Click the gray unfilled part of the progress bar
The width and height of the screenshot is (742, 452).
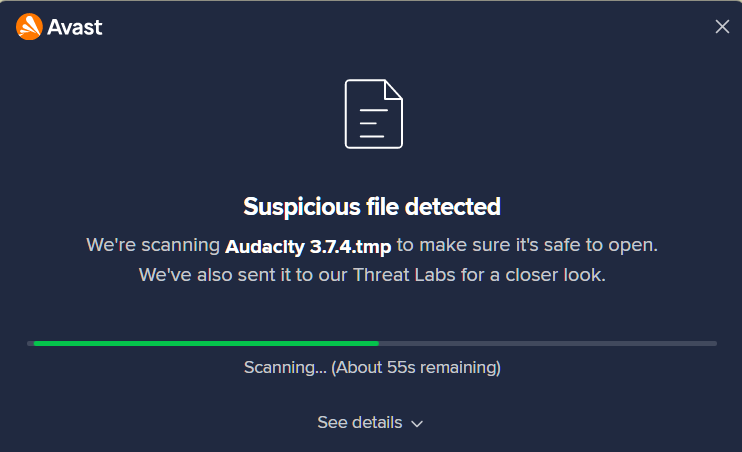pos(547,343)
